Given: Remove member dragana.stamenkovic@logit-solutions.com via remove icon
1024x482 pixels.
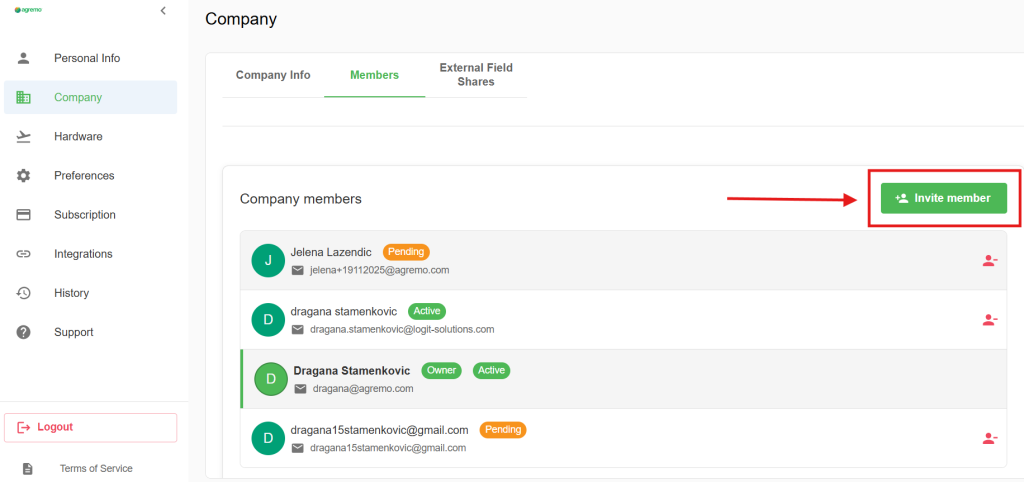Looking at the screenshot, I should click(989, 320).
